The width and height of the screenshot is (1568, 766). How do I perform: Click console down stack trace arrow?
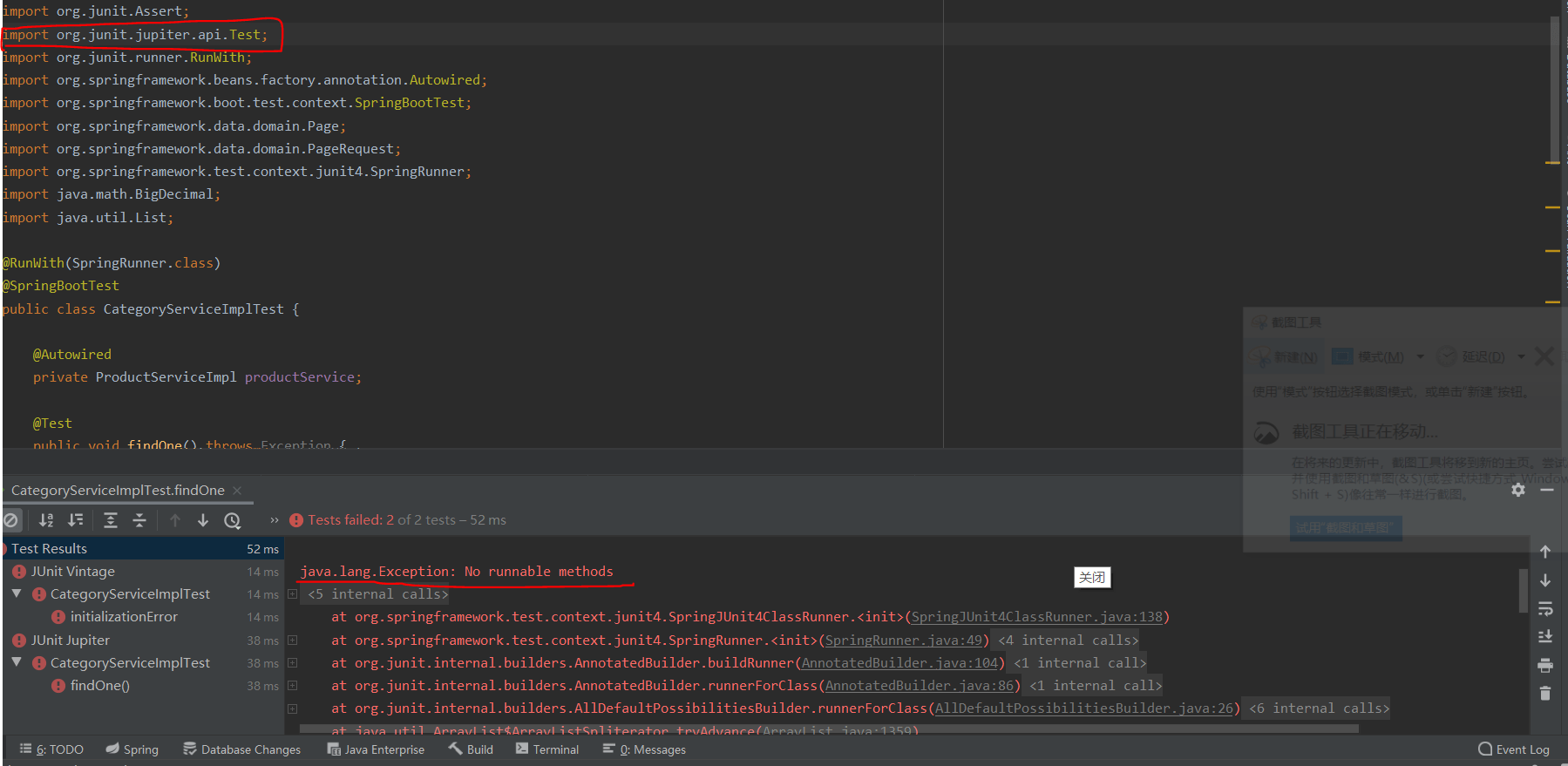(1545, 580)
